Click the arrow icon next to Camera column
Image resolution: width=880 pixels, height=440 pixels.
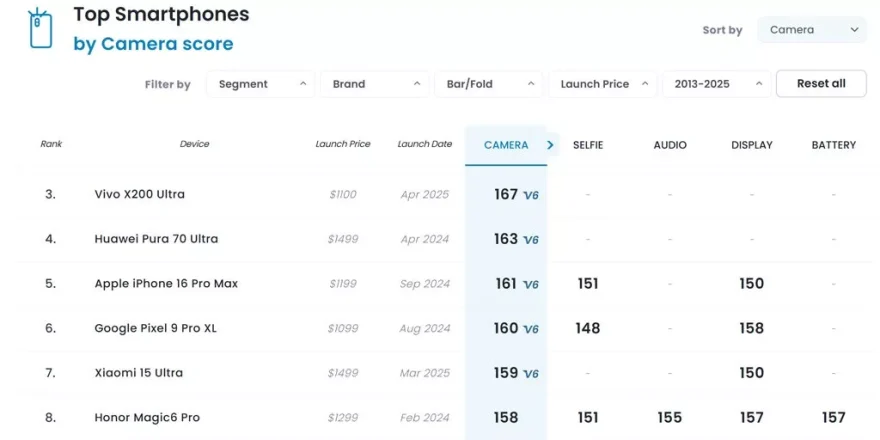[x=550, y=145]
